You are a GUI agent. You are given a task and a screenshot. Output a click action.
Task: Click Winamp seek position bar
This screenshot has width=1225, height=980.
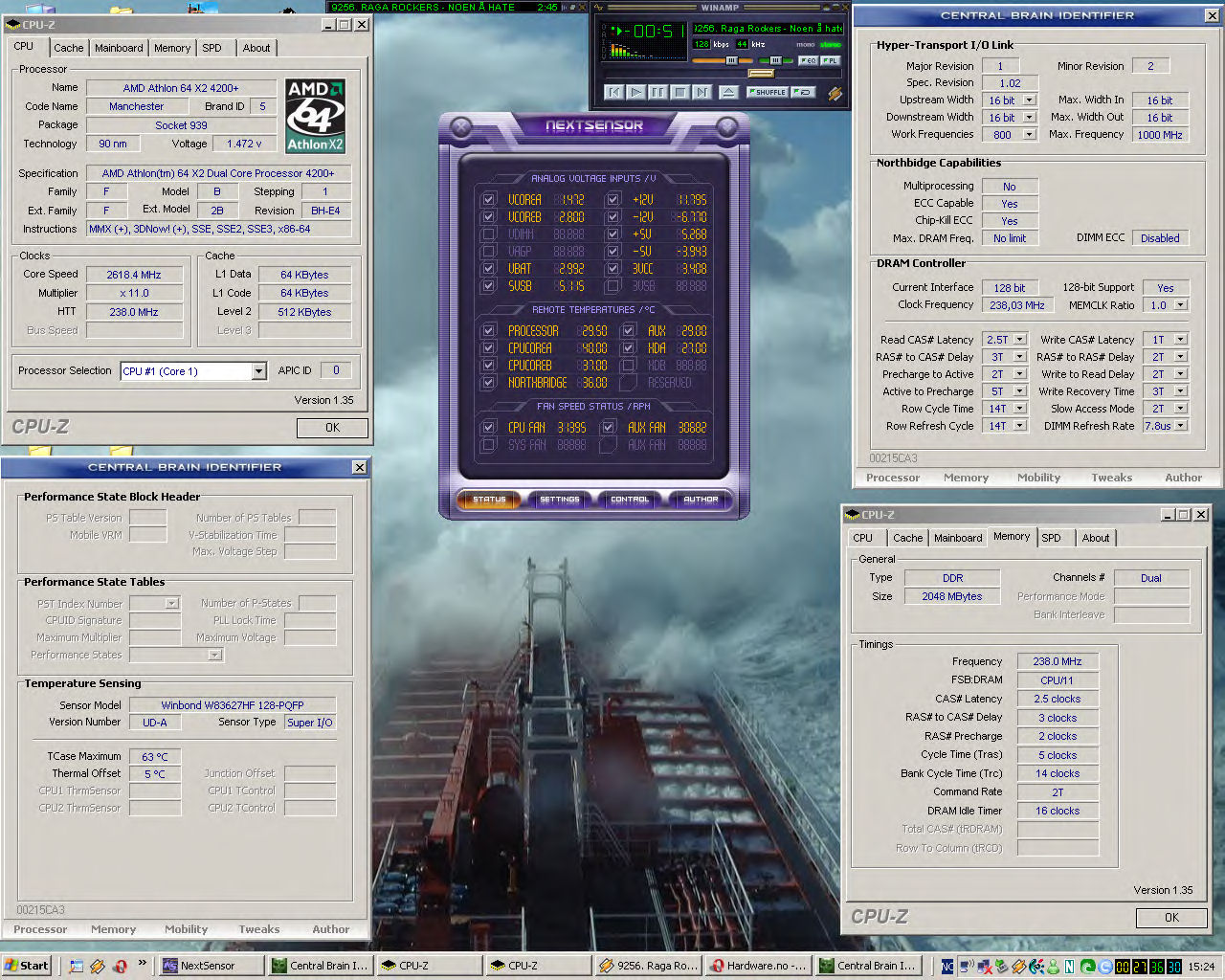tap(724, 74)
